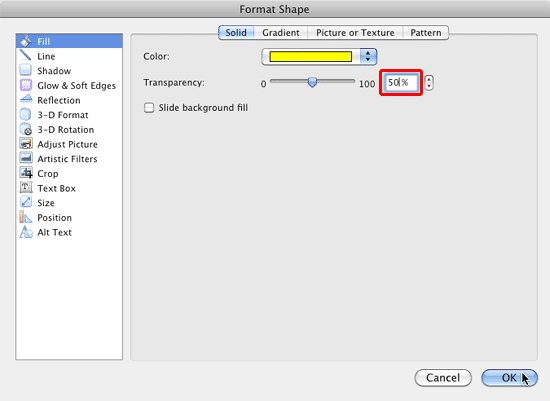
Task: Click the Fill paint bucket icon
Action: pyautogui.click(x=26, y=41)
